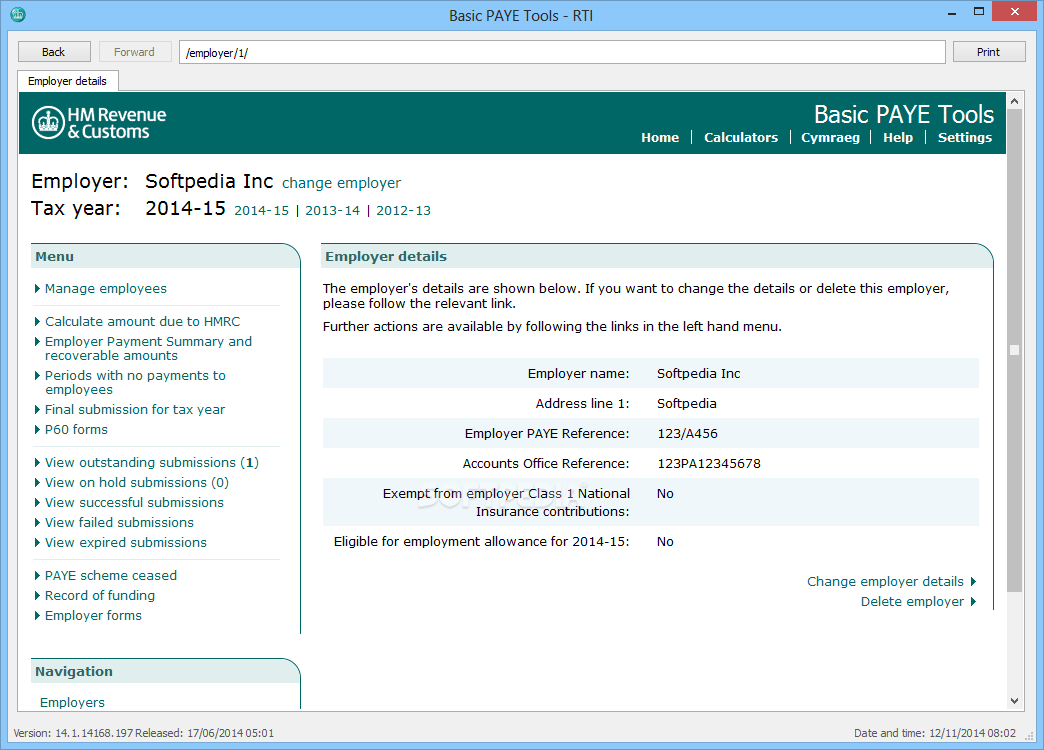Click the arrow icon next to P60 forms
Screen dimensions: 1044x750
[x=37, y=429]
